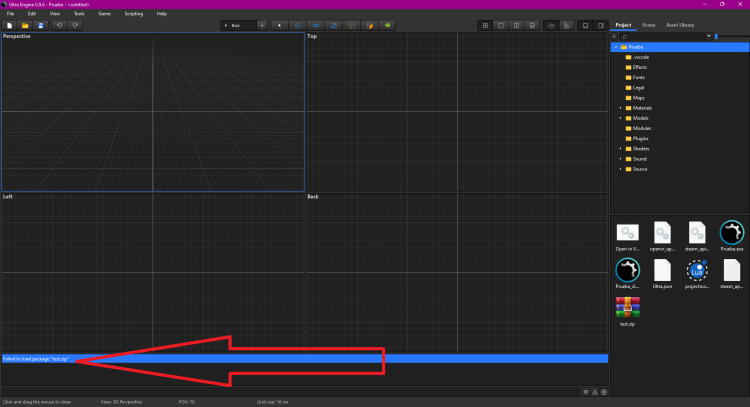Switch to the Scene tab
750x407 pixels.
[648, 24]
